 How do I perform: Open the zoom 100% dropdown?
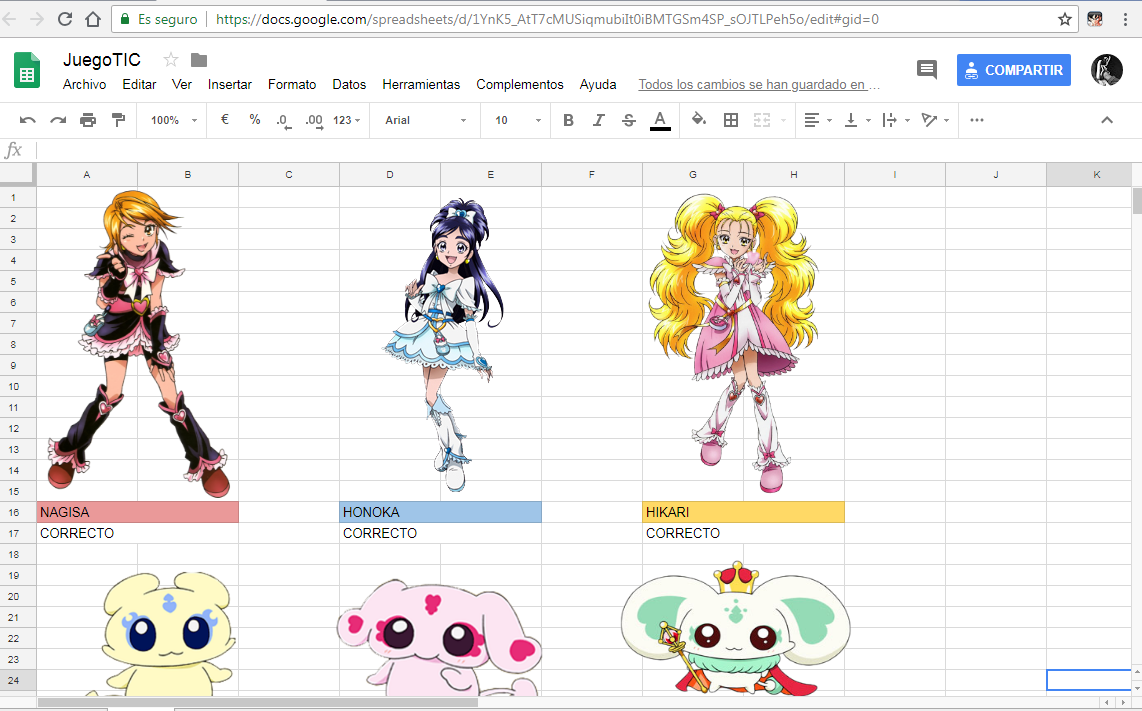pyautogui.click(x=174, y=120)
